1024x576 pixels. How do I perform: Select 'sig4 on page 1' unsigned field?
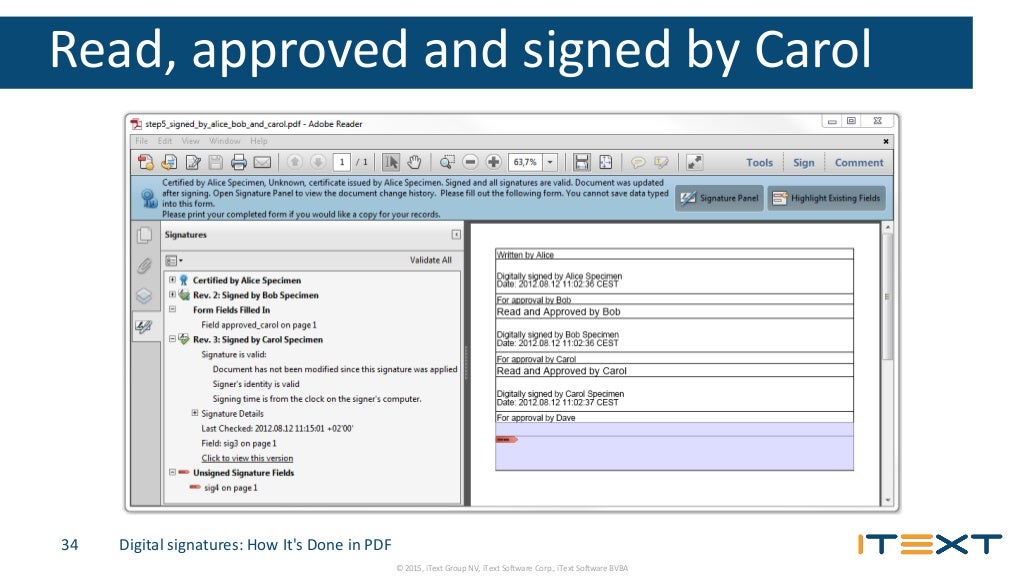pos(231,488)
